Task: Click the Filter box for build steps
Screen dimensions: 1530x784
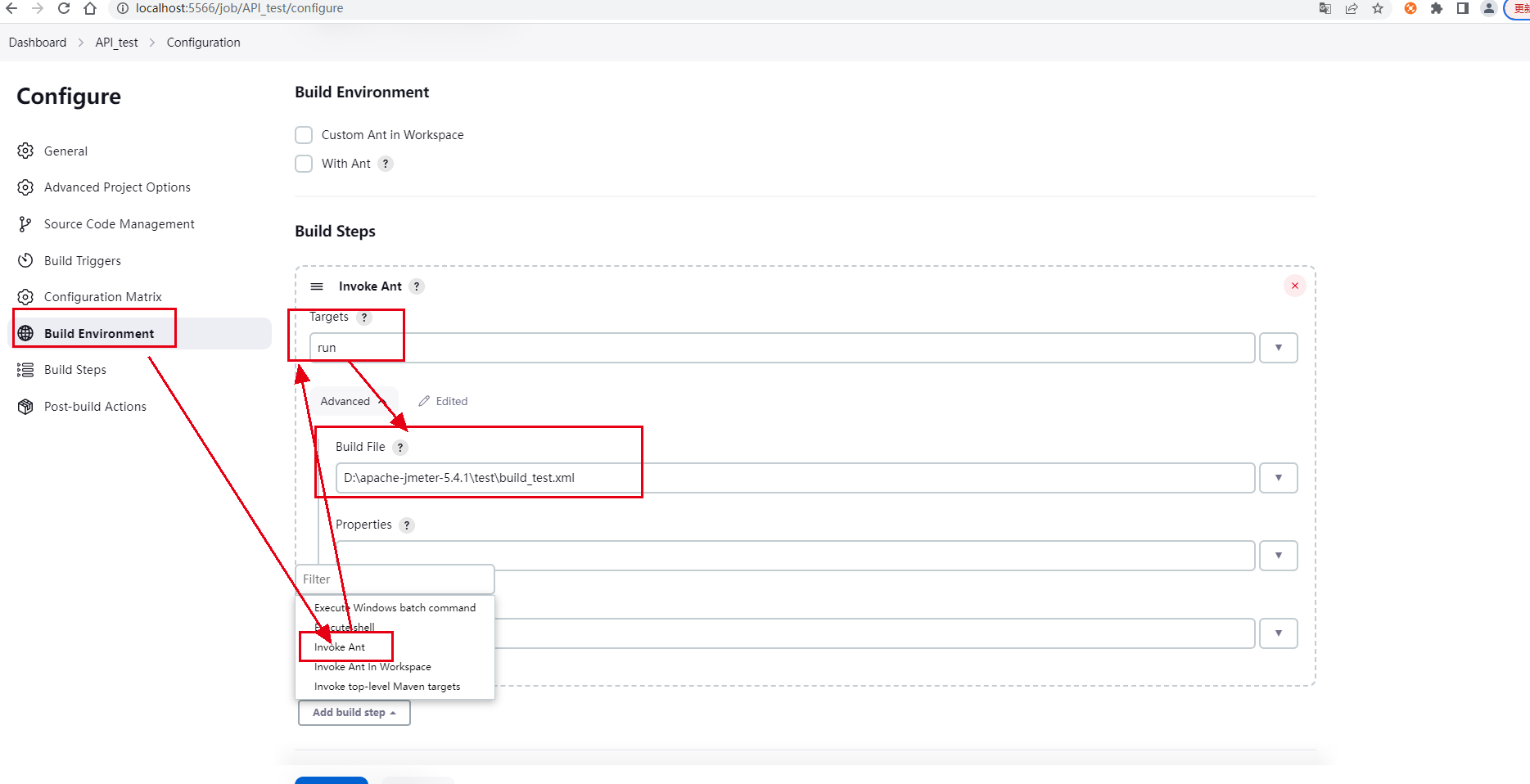Action: 395,579
